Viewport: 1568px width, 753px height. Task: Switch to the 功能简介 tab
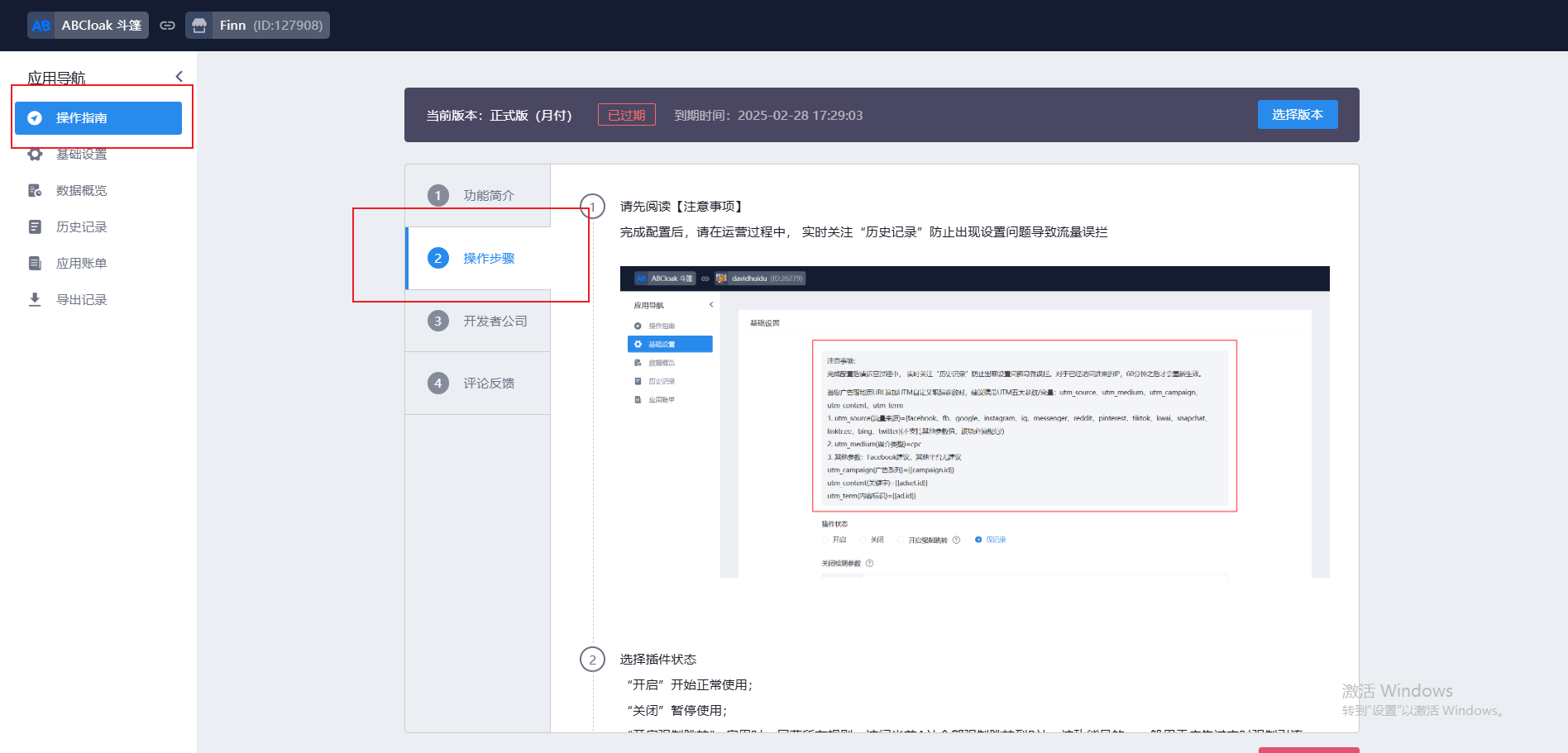point(478,196)
